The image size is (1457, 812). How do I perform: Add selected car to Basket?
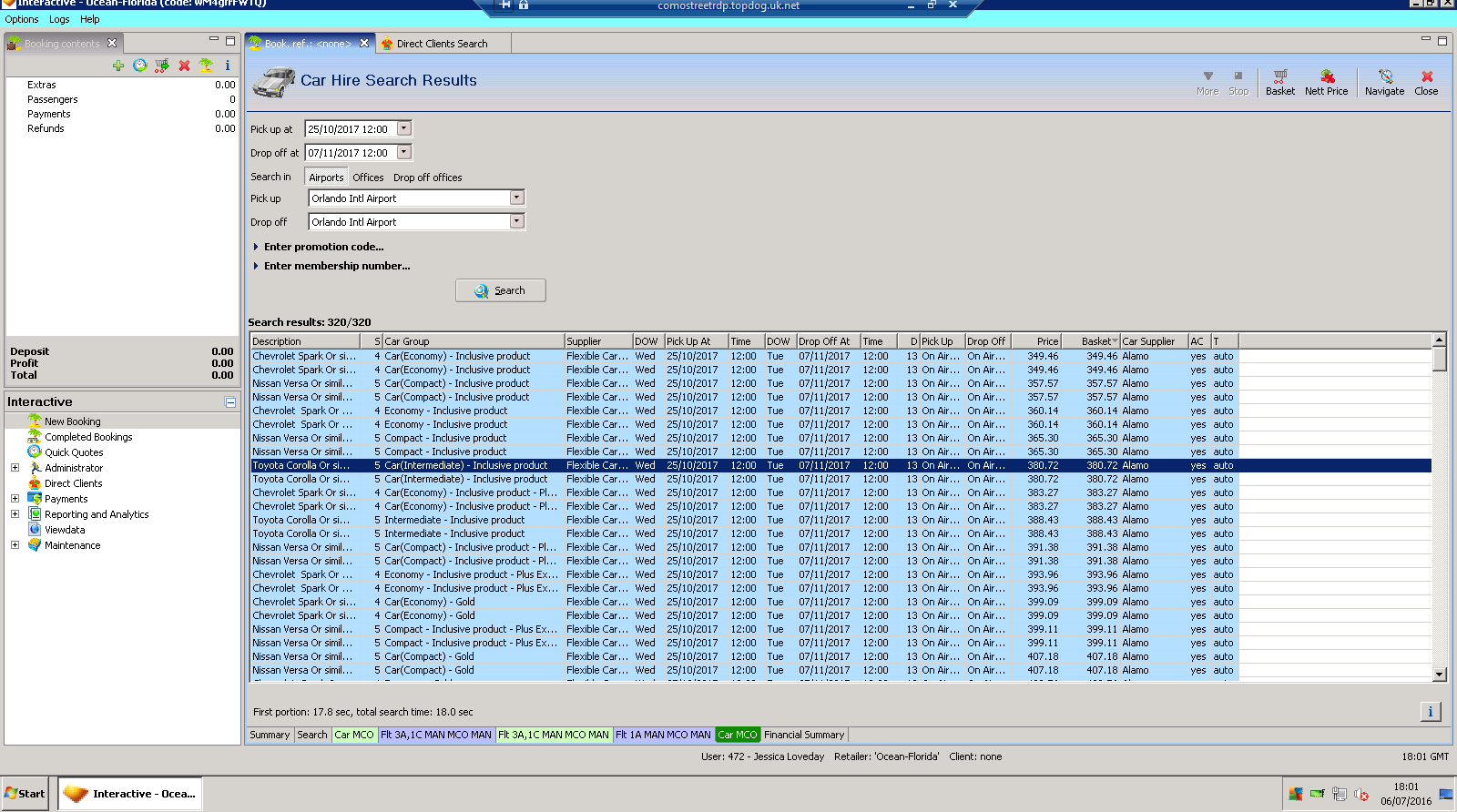coord(1279,82)
